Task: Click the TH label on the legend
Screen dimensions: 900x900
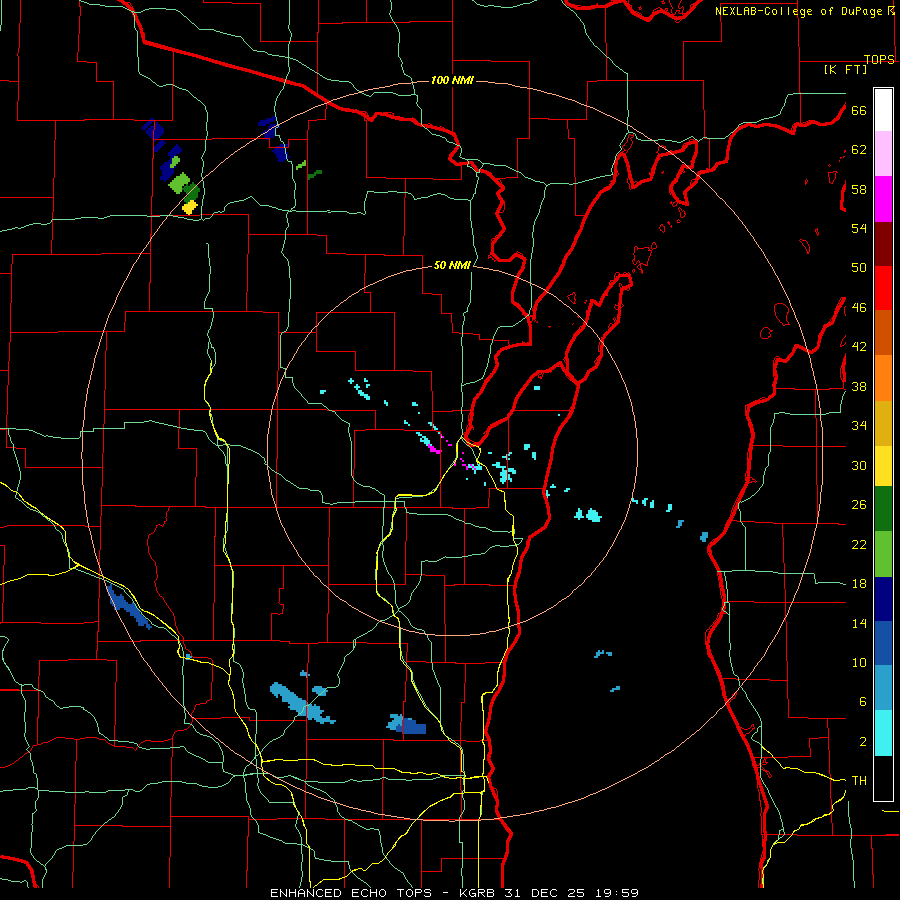Action: pos(859,780)
